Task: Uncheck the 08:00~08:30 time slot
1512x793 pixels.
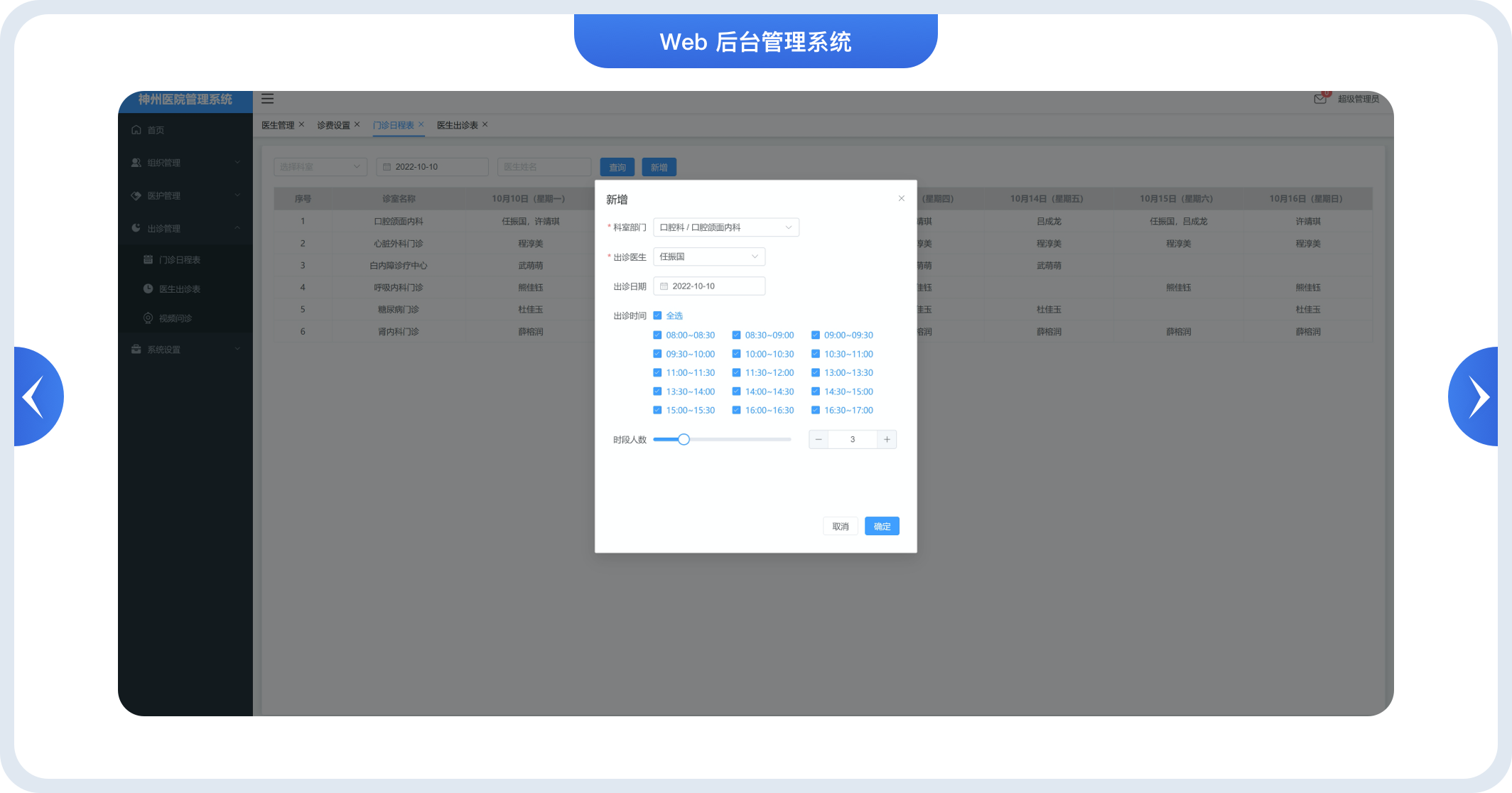Action: click(657, 335)
